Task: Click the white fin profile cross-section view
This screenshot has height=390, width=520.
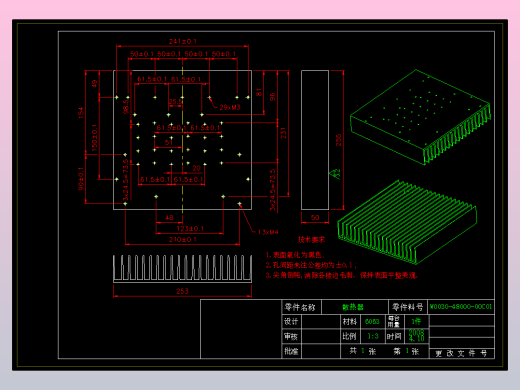Action: [182, 269]
